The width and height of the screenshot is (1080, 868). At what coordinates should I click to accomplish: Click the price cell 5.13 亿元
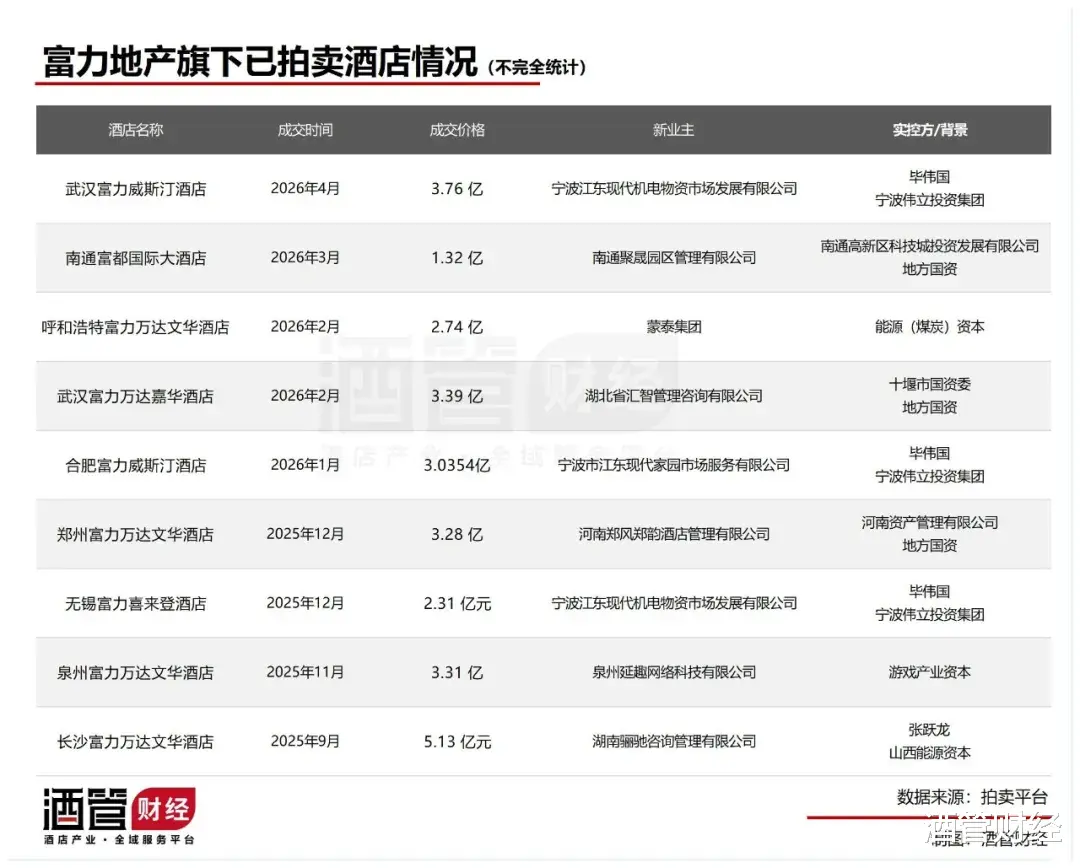coord(457,742)
